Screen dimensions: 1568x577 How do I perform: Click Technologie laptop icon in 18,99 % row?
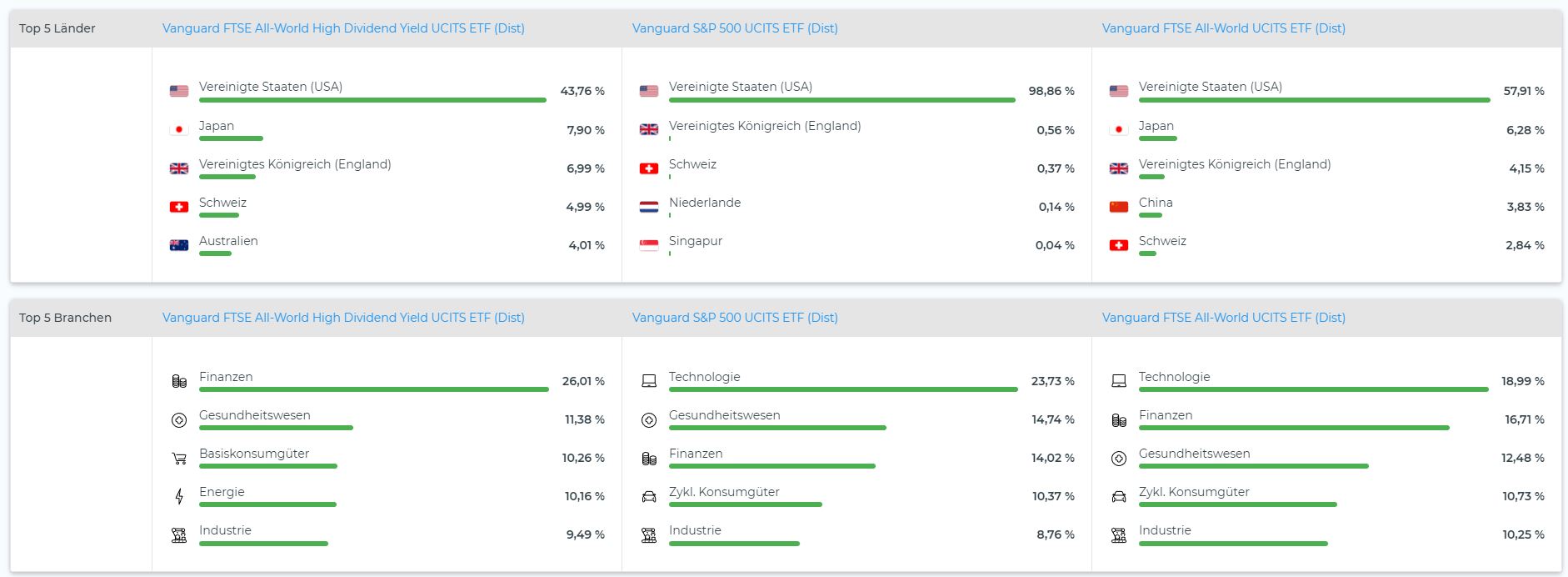pyautogui.click(x=1119, y=381)
